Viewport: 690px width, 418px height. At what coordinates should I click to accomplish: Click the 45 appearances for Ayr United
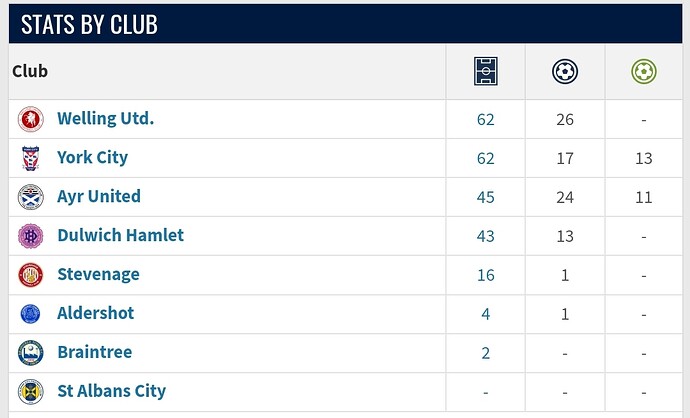point(485,197)
